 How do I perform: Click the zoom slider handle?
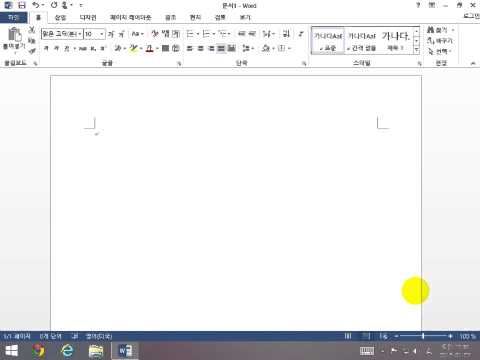tap(423, 336)
